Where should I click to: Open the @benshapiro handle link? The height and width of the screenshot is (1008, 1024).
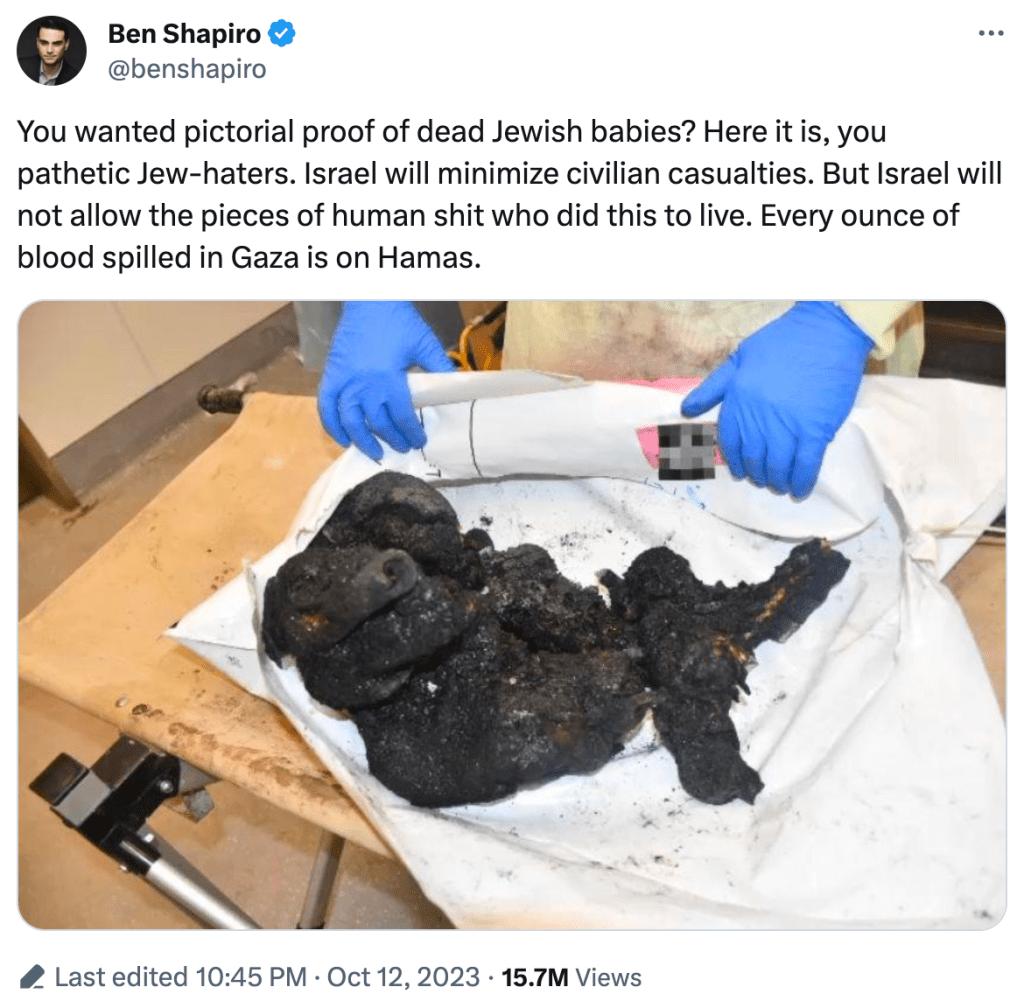[187, 69]
